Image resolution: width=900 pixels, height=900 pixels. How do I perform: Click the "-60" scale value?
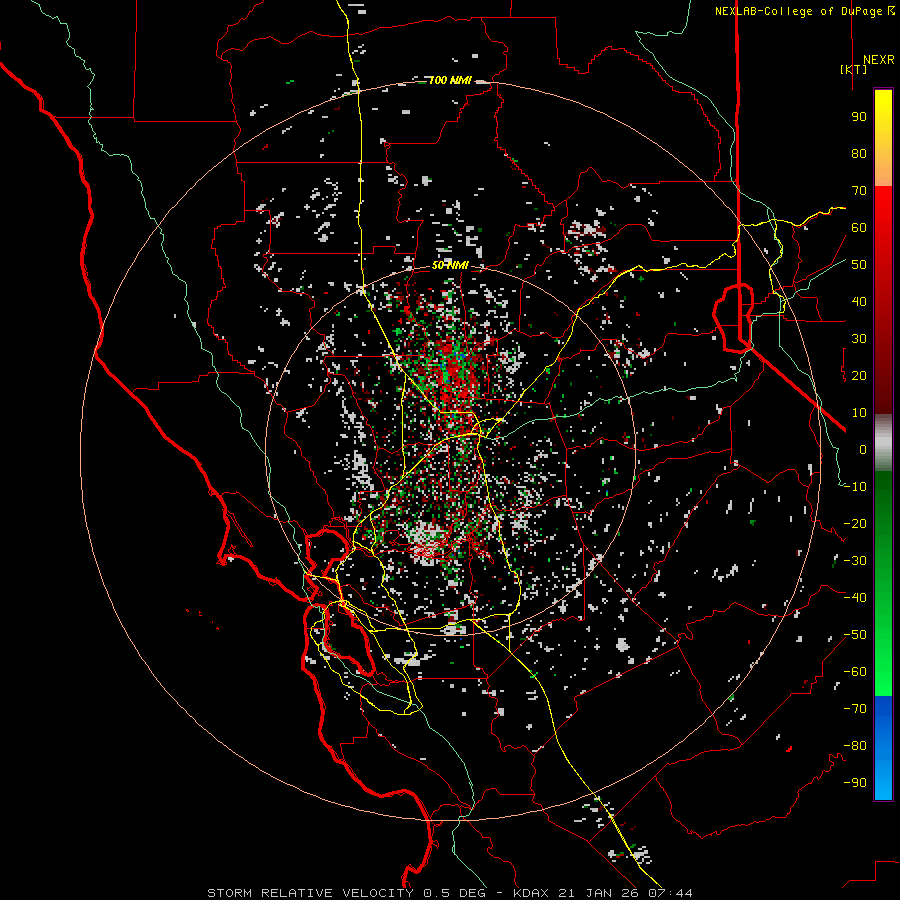click(x=855, y=672)
